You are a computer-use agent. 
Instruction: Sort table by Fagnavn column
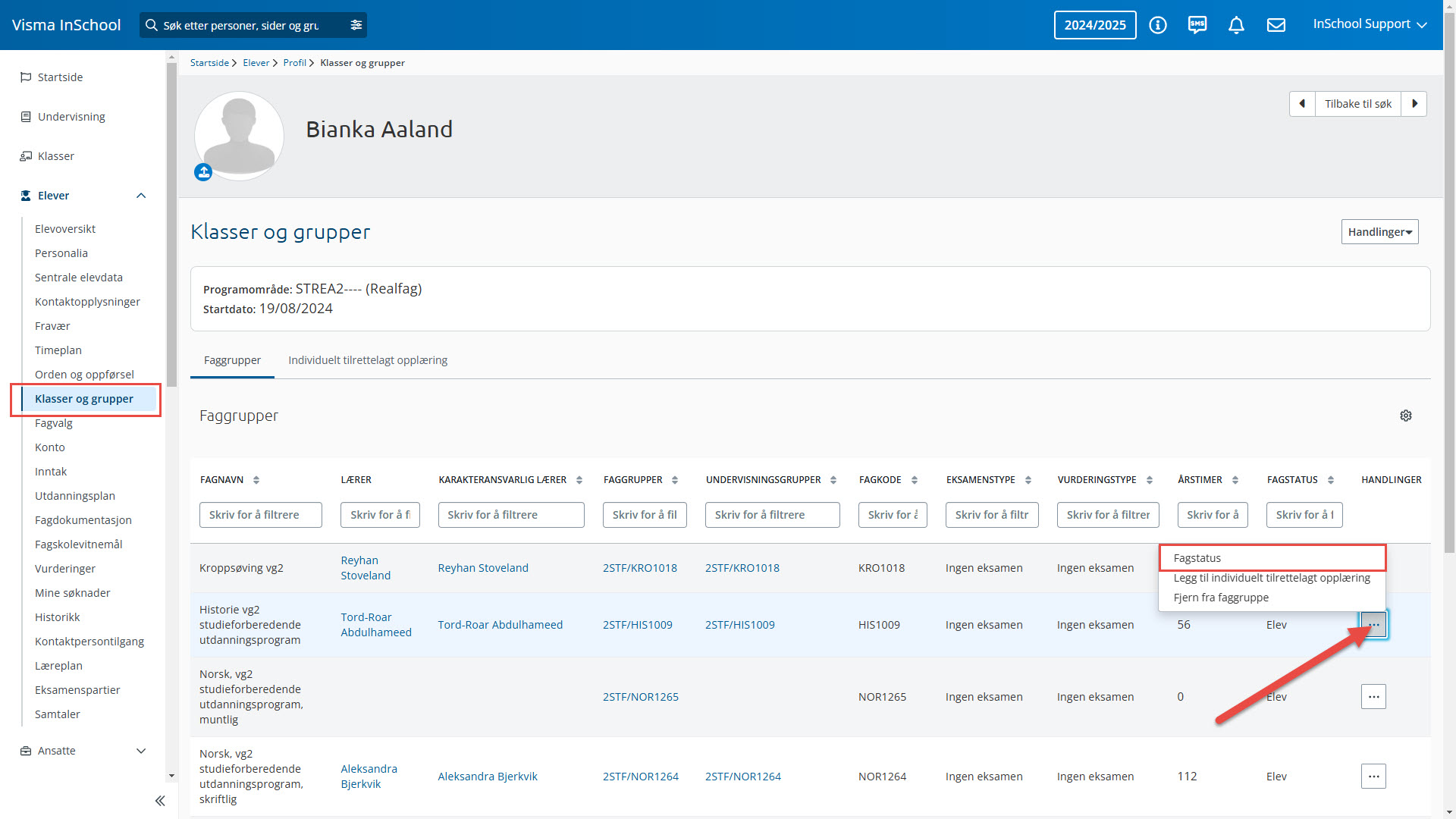coord(256,480)
